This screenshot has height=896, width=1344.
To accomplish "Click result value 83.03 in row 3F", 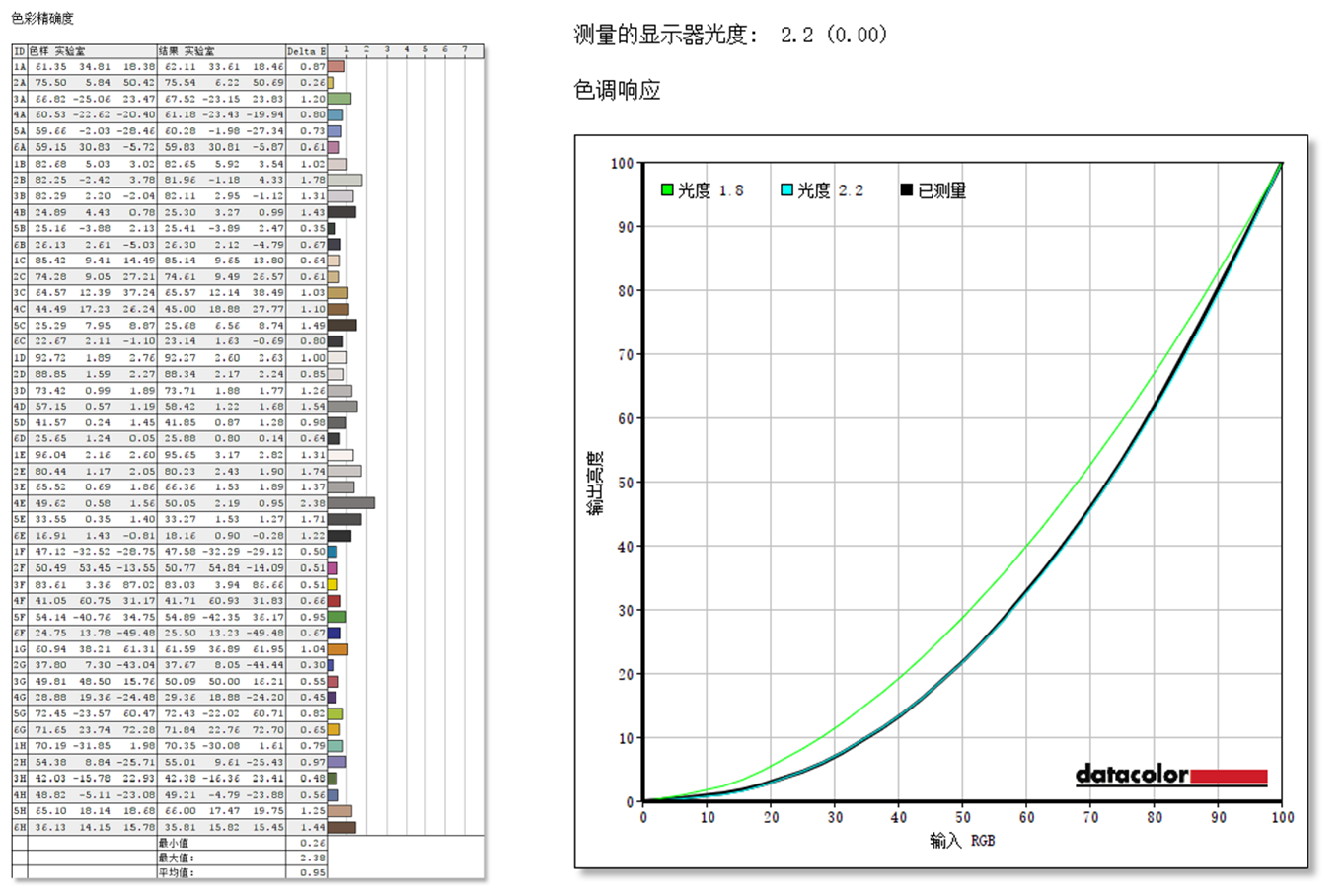I will (x=180, y=584).
